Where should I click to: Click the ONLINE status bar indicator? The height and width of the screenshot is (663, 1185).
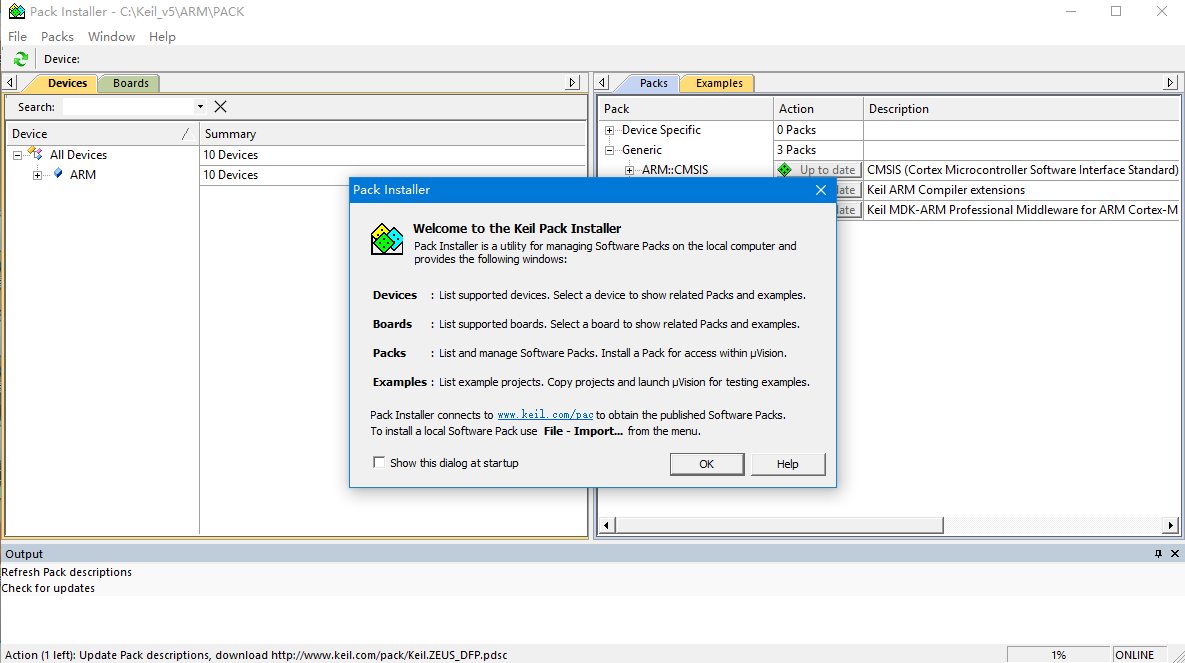tap(1134, 655)
